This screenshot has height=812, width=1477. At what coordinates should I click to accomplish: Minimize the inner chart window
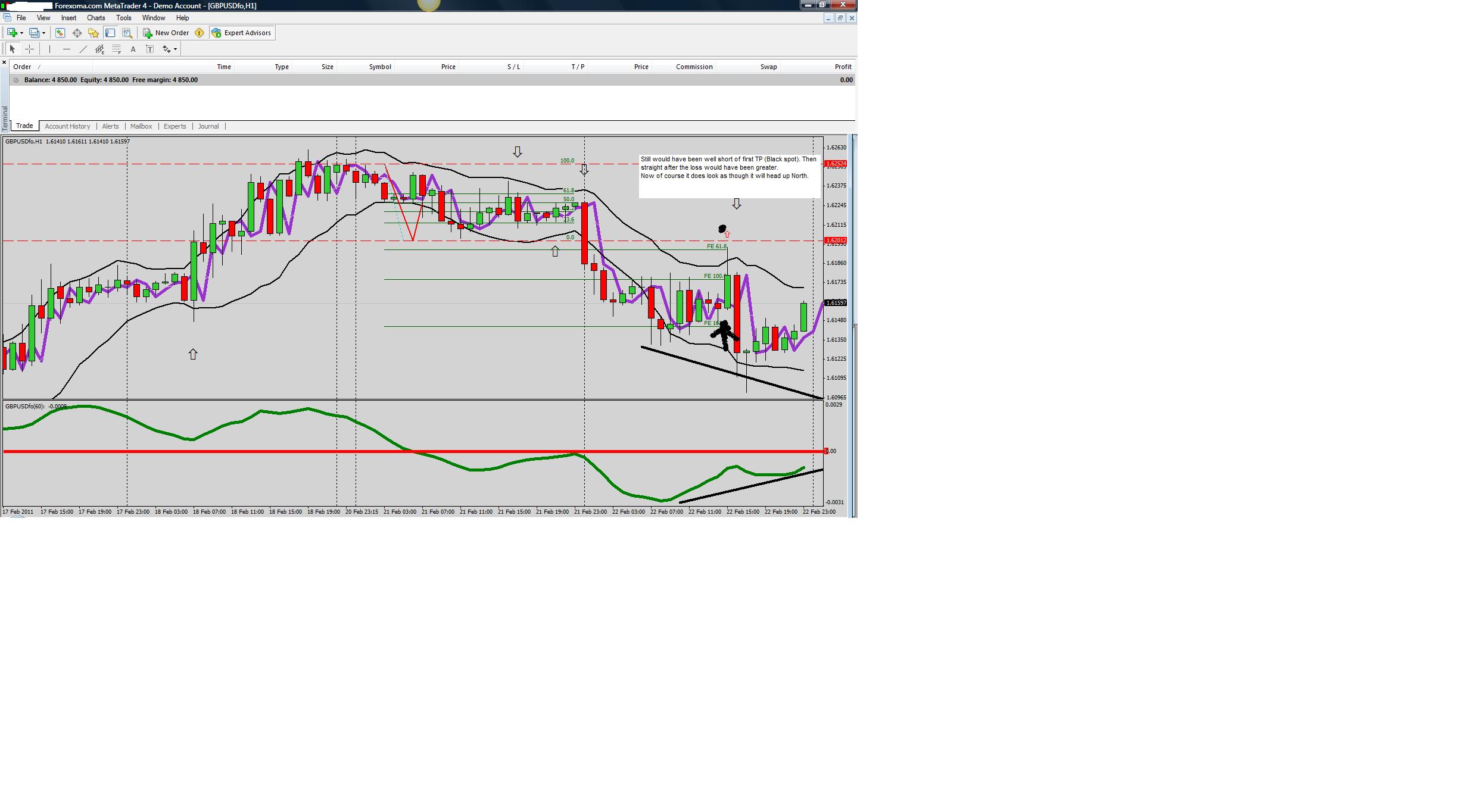(x=828, y=18)
